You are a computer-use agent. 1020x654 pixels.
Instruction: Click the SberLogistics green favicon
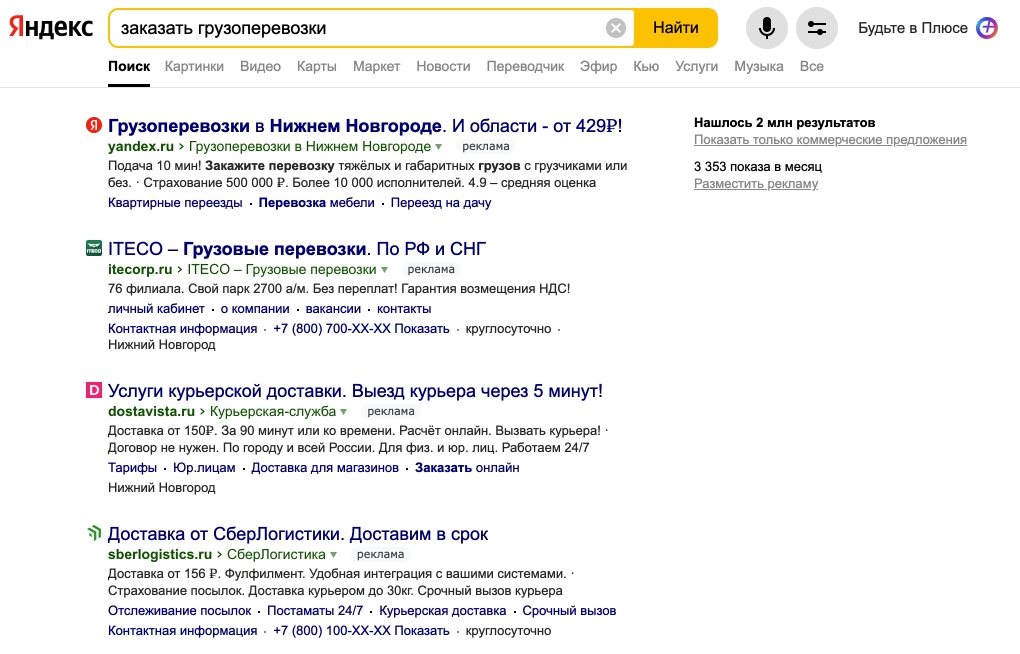click(x=94, y=533)
